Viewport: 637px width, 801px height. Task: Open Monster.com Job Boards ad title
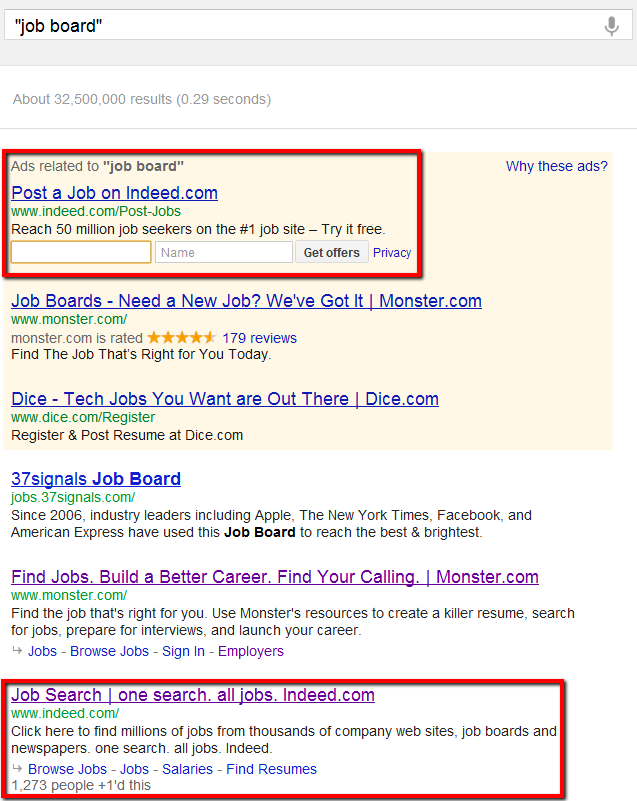click(246, 301)
